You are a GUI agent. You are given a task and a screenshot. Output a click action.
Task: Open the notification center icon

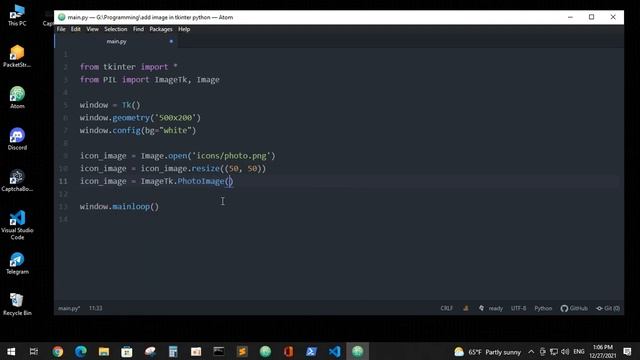627,352
